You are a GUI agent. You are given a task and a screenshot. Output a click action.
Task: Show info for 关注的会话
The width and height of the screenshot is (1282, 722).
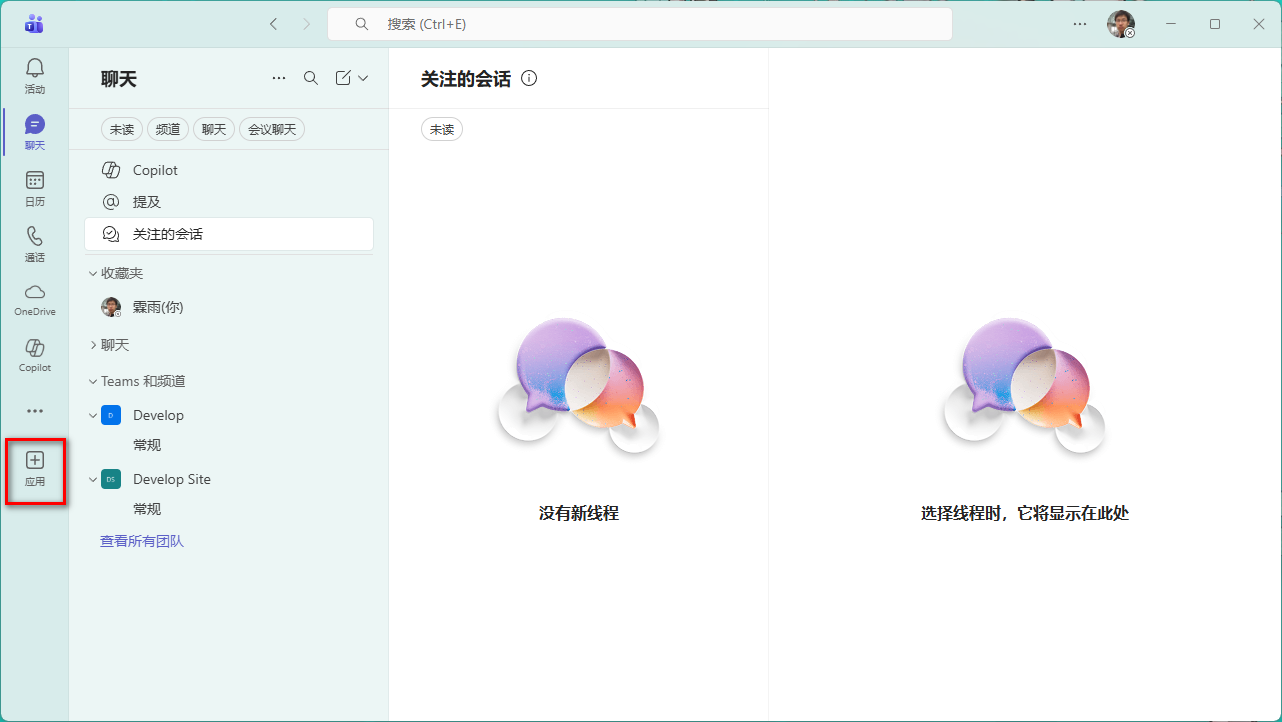[x=529, y=78]
